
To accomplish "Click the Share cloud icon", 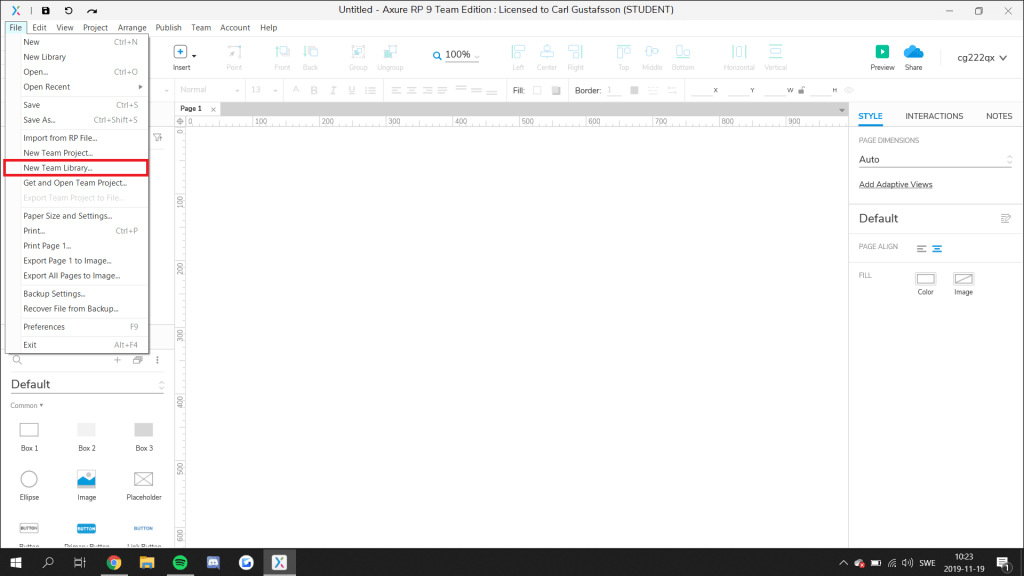I will tap(913, 52).
